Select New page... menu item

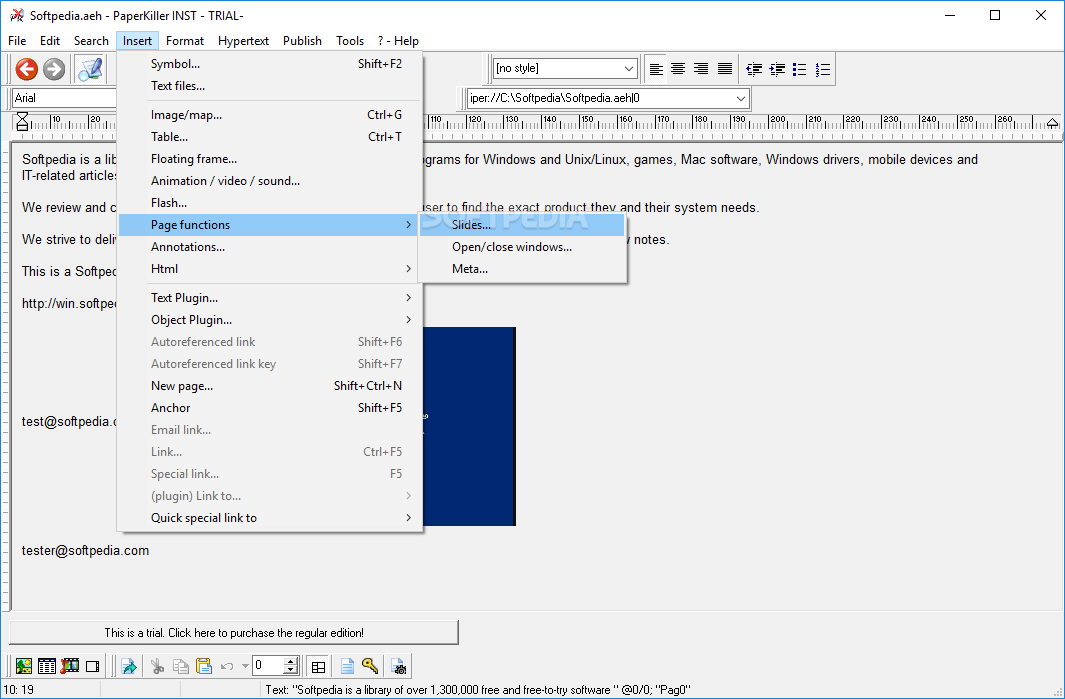[x=270, y=386]
